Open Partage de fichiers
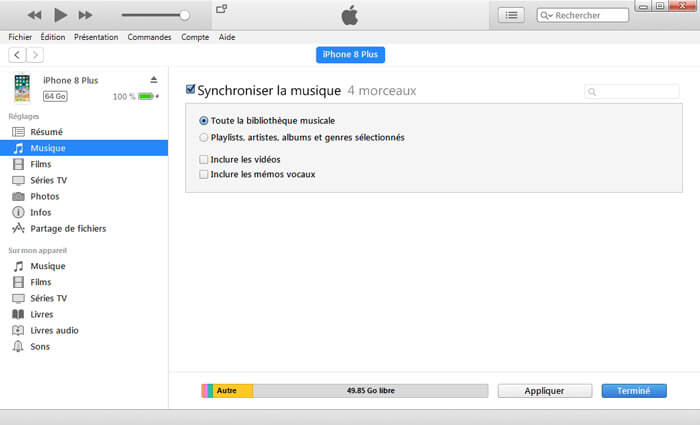700x425 pixels. (x=84, y=228)
